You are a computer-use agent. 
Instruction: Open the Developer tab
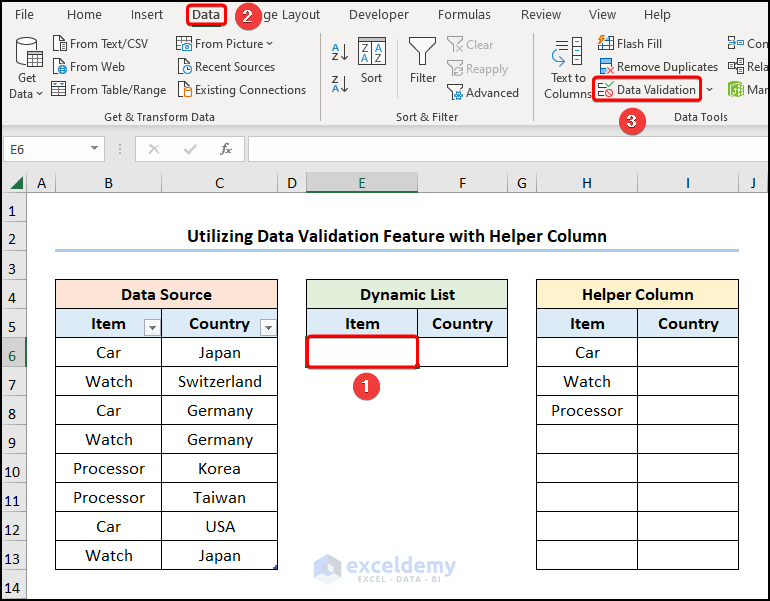point(379,15)
